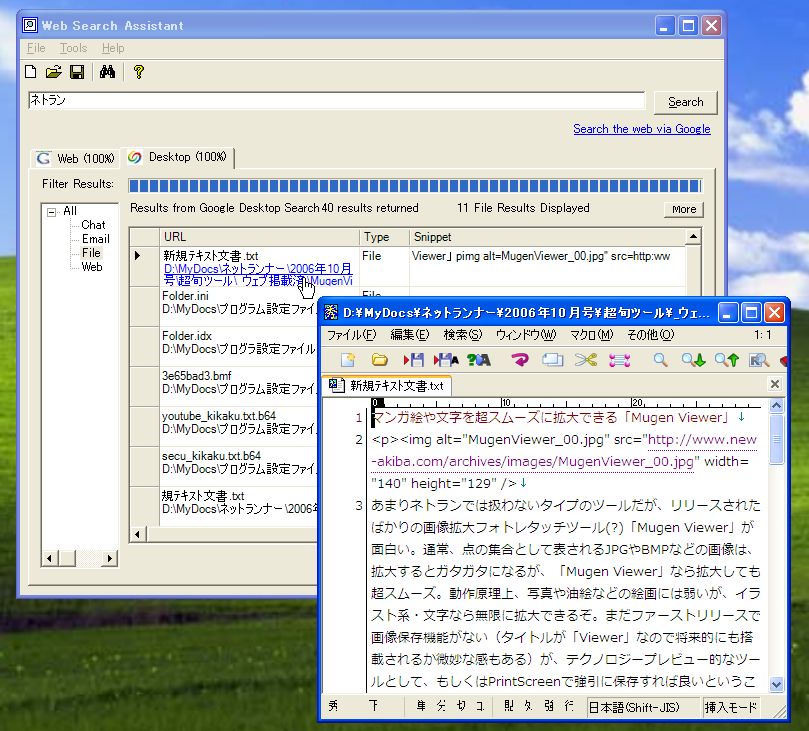Click the plain magnifier Find icon in the editor
The width and height of the screenshot is (809, 731).
(x=660, y=360)
